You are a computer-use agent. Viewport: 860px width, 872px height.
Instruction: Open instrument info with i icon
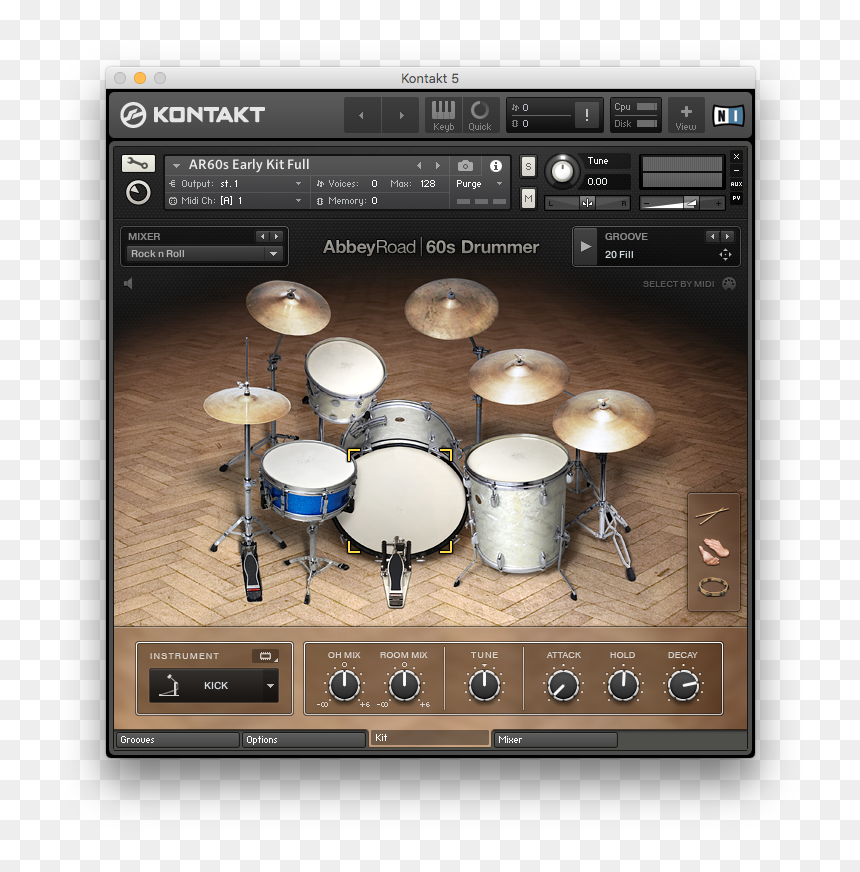coord(496,166)
